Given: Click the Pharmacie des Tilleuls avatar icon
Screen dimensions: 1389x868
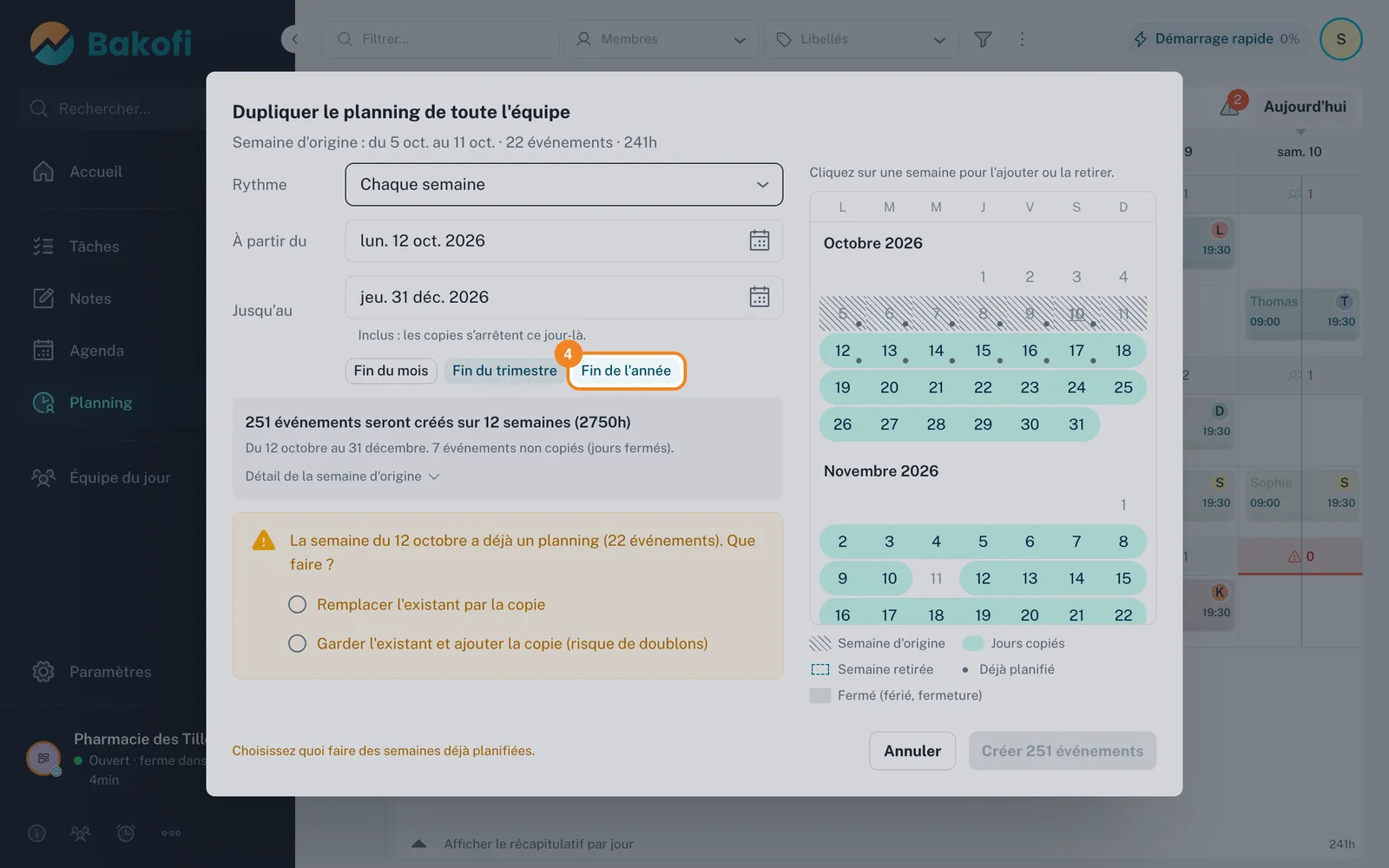Looking at the screenshot, I should pyautogui.click(x=43, y=759).
